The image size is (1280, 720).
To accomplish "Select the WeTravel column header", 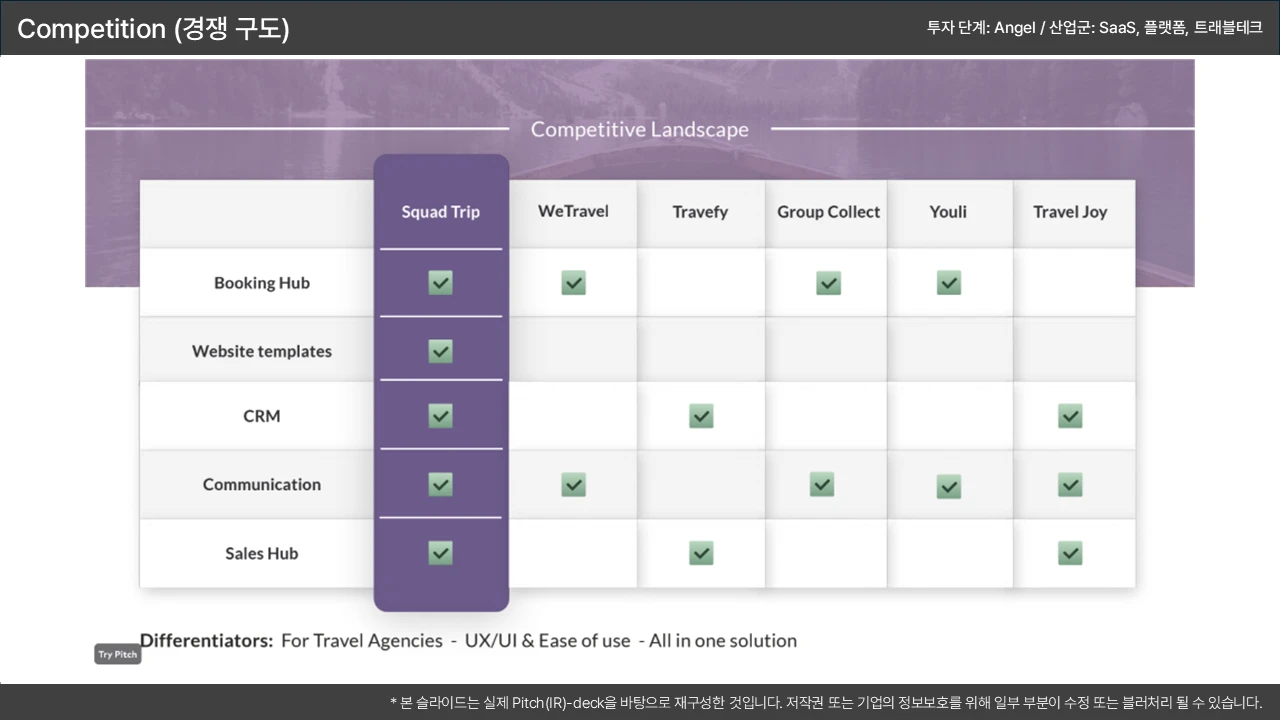I will point(573,211).
